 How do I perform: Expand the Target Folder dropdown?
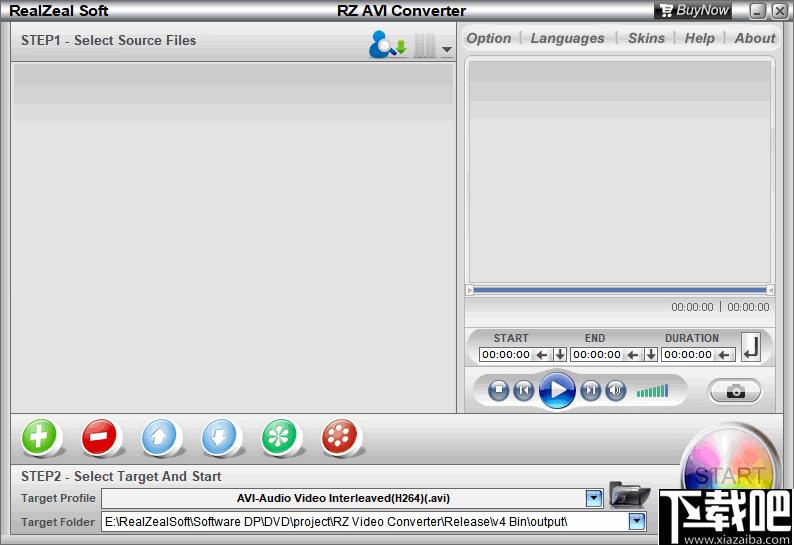click(x=636, y=521)
